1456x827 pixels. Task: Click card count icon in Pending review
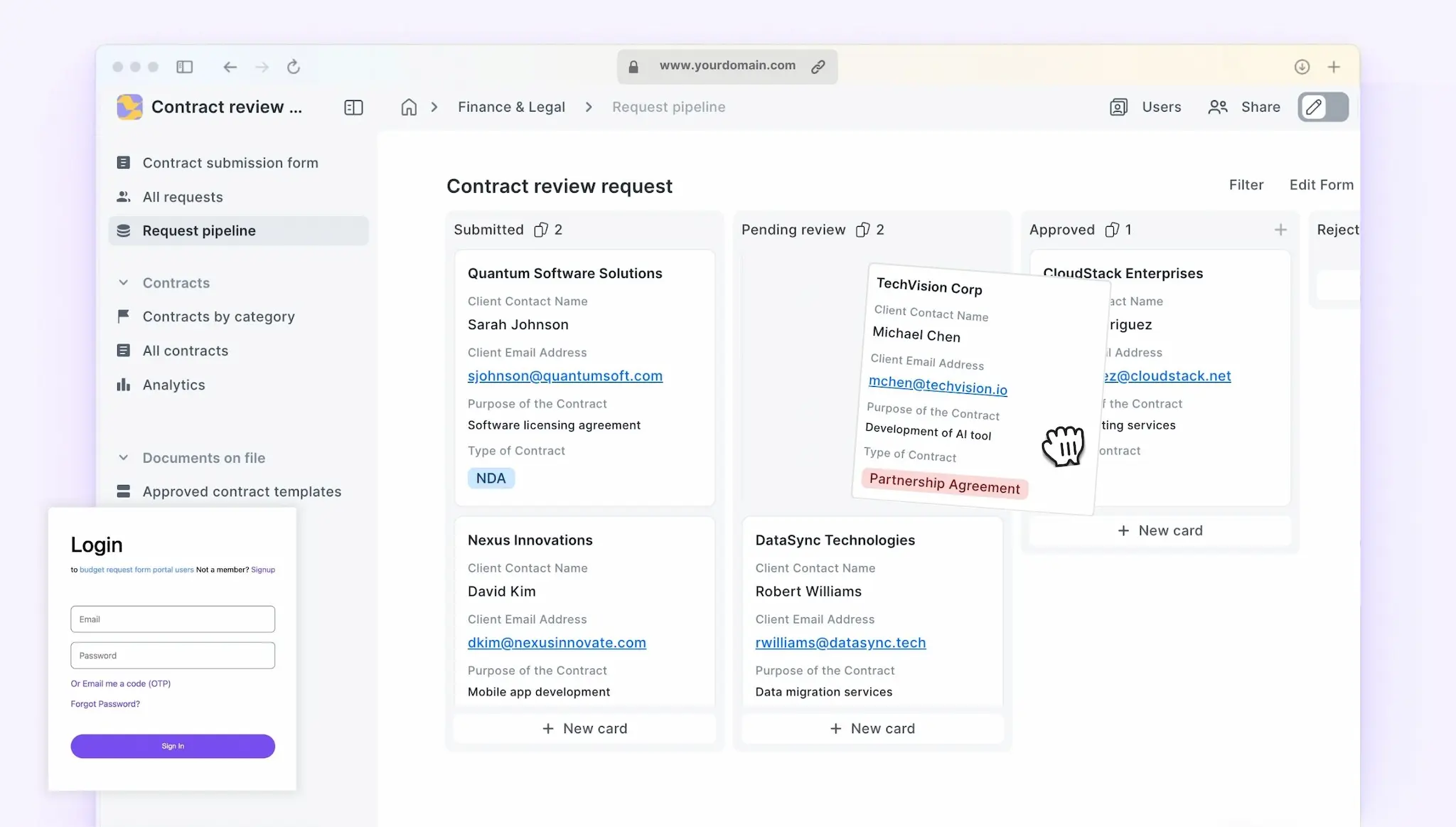pyautogui.click(x=862, y=230)
